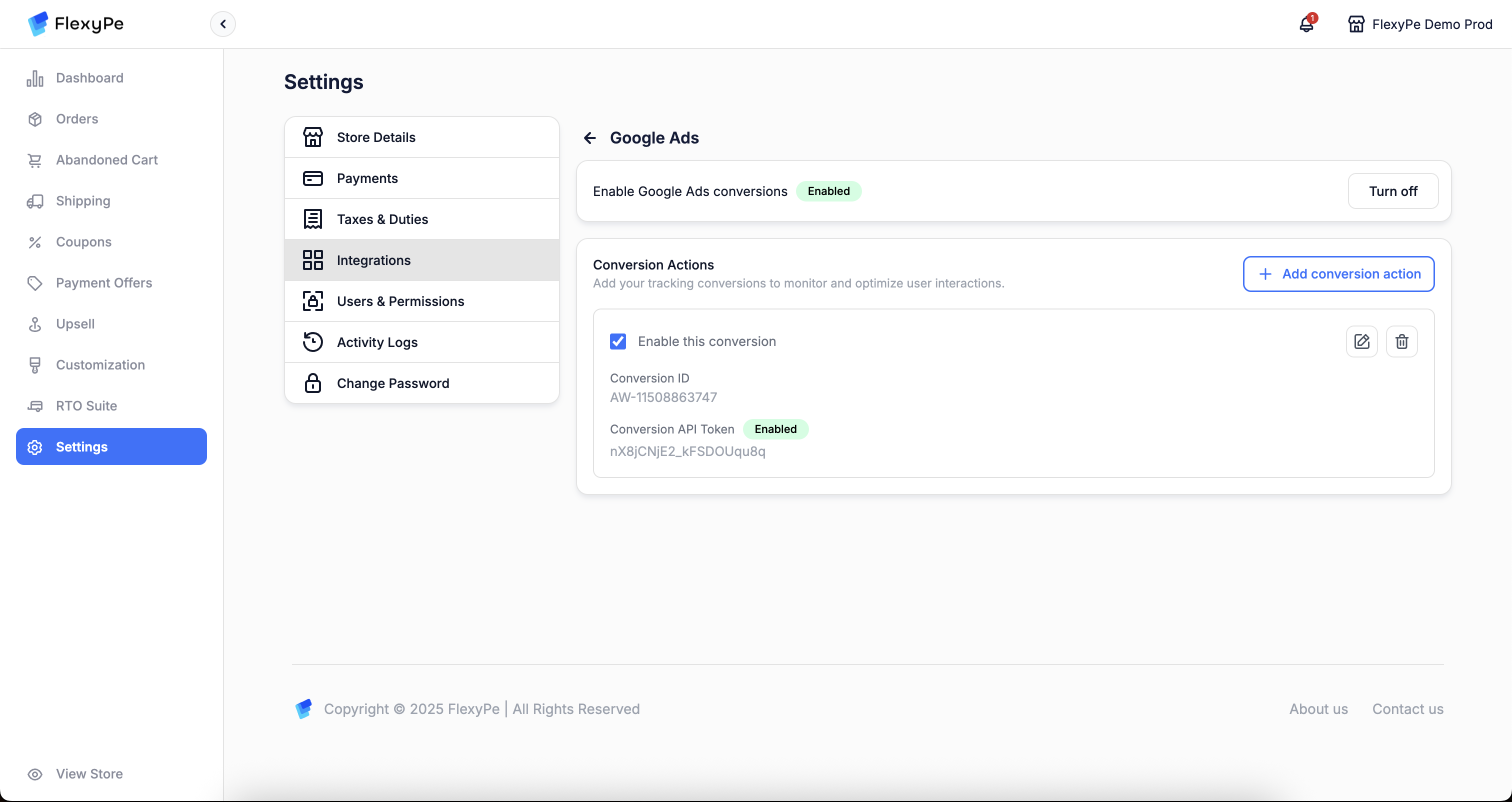Click the Shipping truck icon
Image resolution: width=1512 pixels, height=802 pixels.
point(34,201)
